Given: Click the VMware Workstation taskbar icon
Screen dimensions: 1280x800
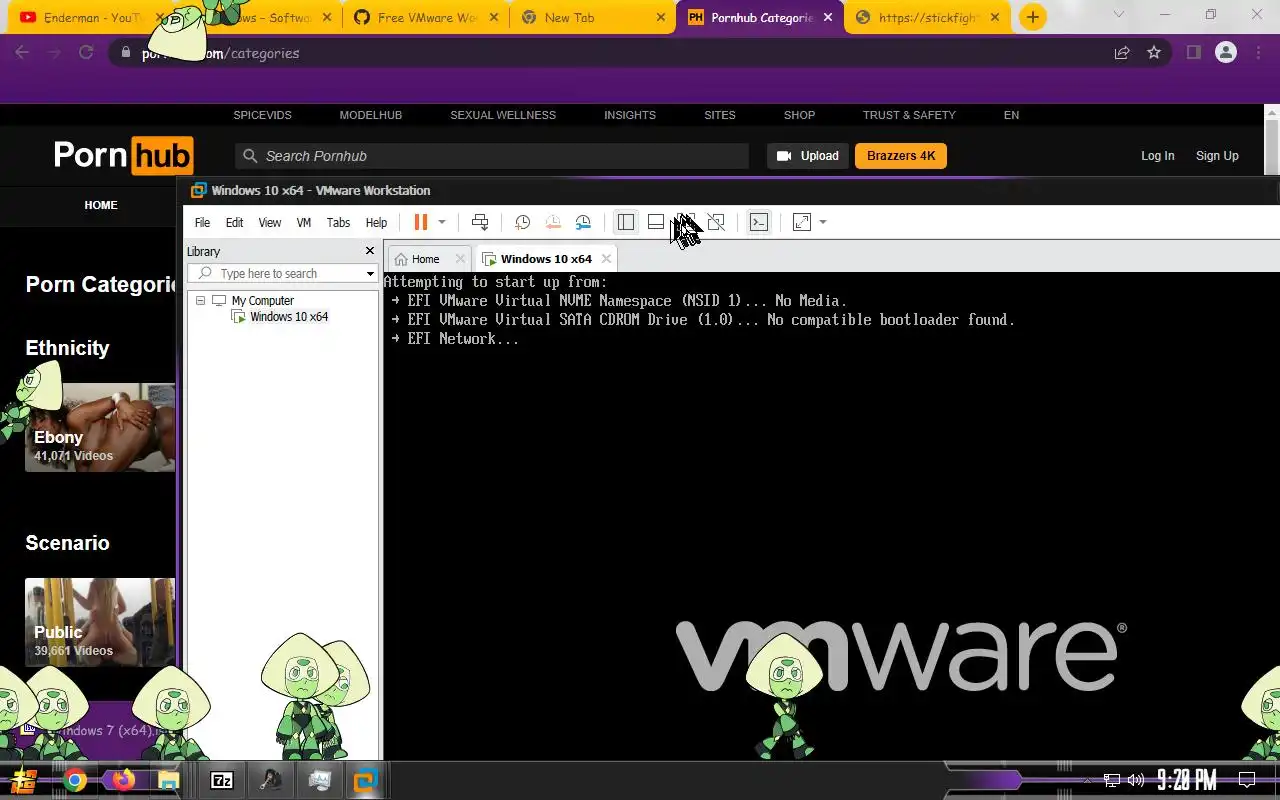Looking at the screenshot, I should 365,780.
